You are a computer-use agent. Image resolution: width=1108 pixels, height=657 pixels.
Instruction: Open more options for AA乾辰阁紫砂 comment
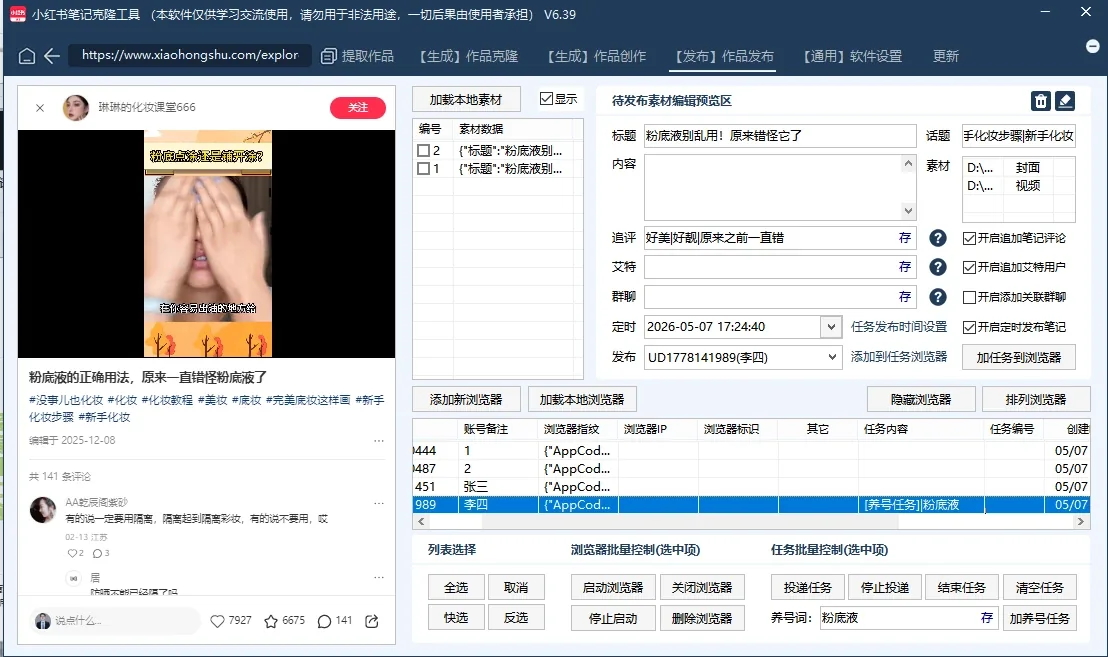(379, 503)
